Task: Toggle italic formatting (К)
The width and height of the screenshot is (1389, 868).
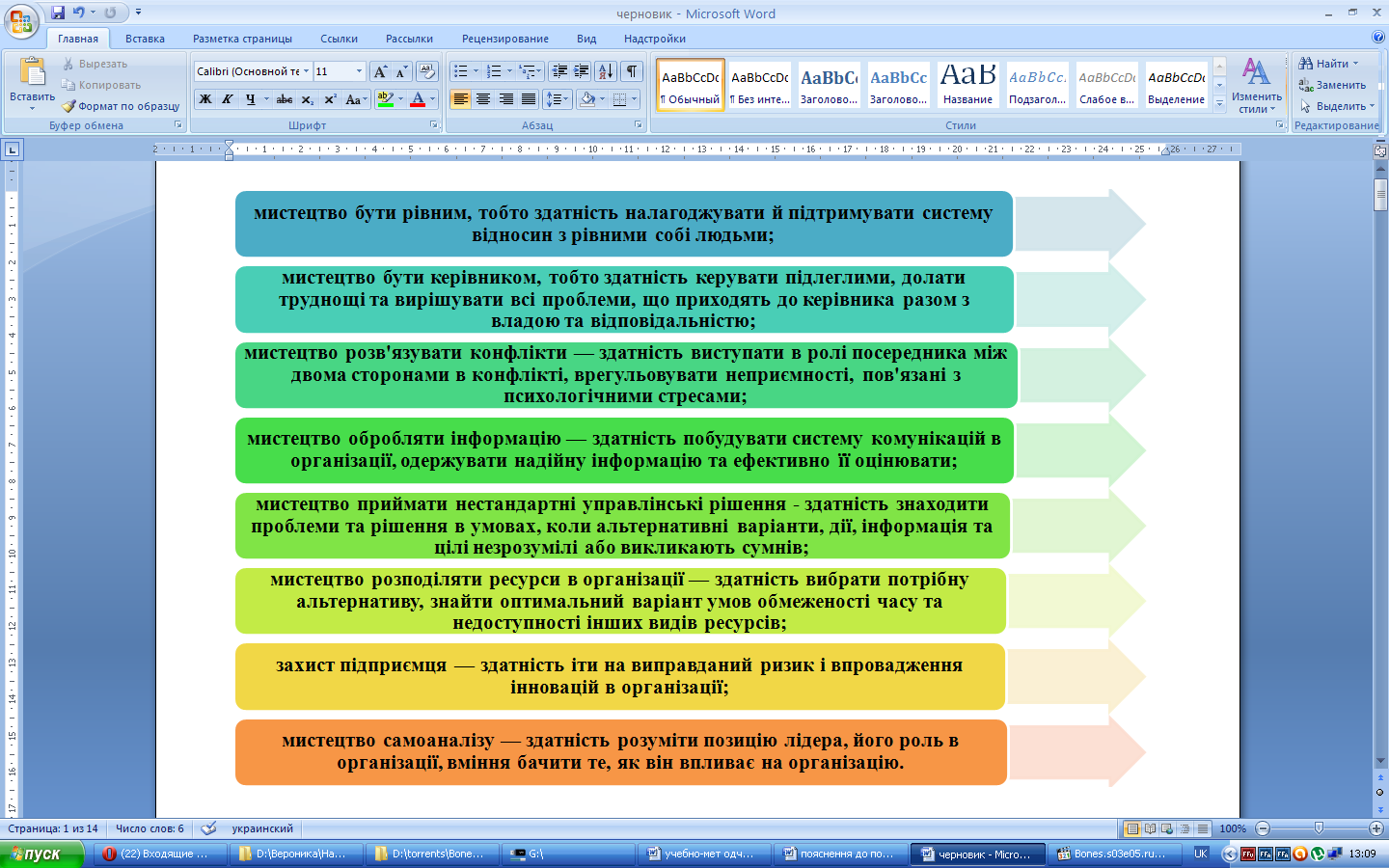Action: coord(228,99)
